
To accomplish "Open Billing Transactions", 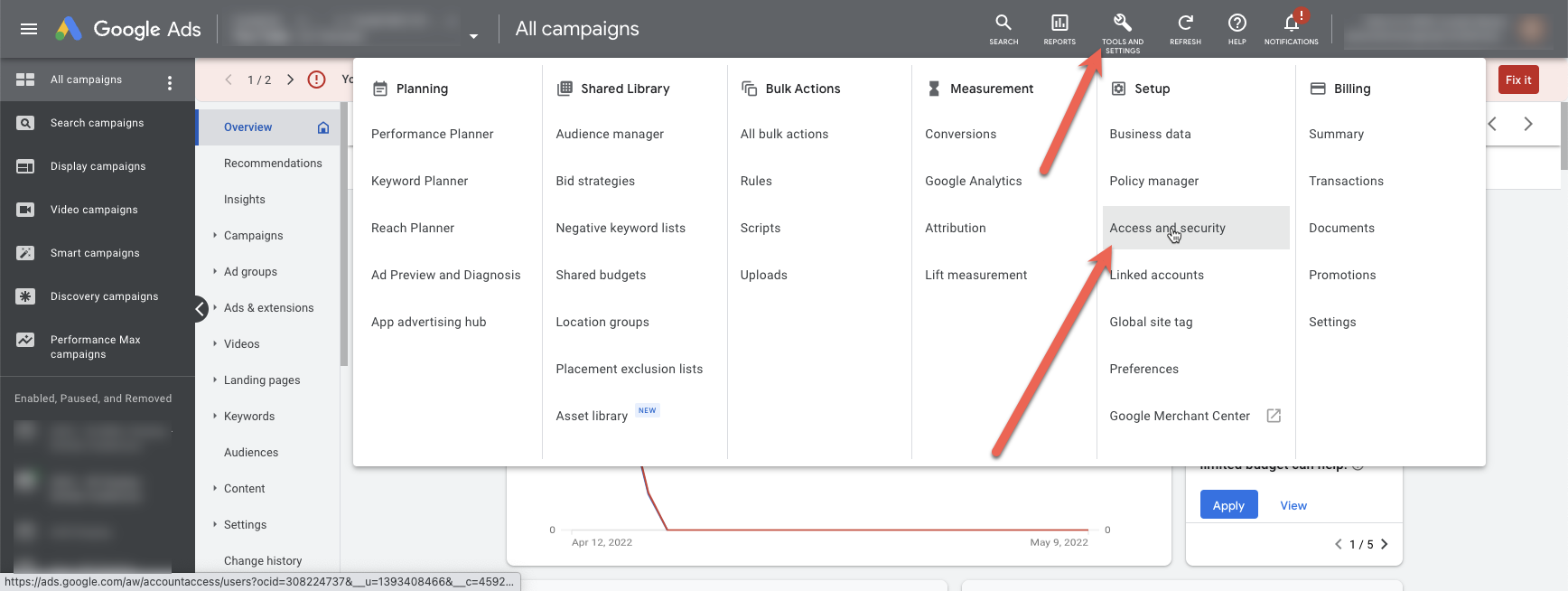I will click(x=1346, y=181).
